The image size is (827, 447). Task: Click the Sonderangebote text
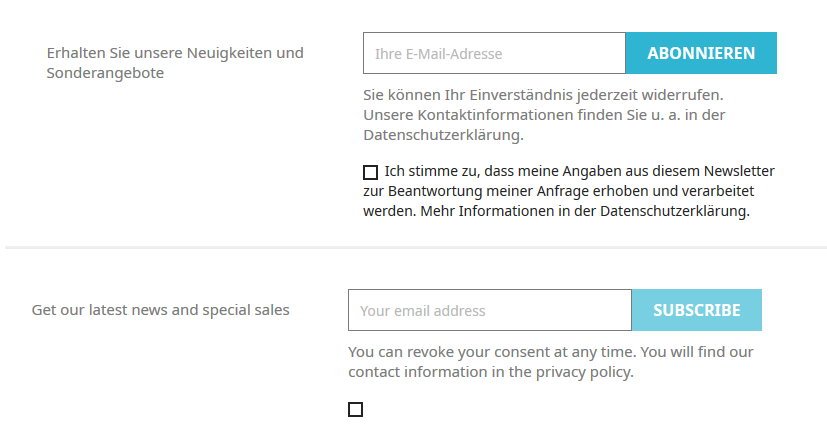click(x=105, y=73)
